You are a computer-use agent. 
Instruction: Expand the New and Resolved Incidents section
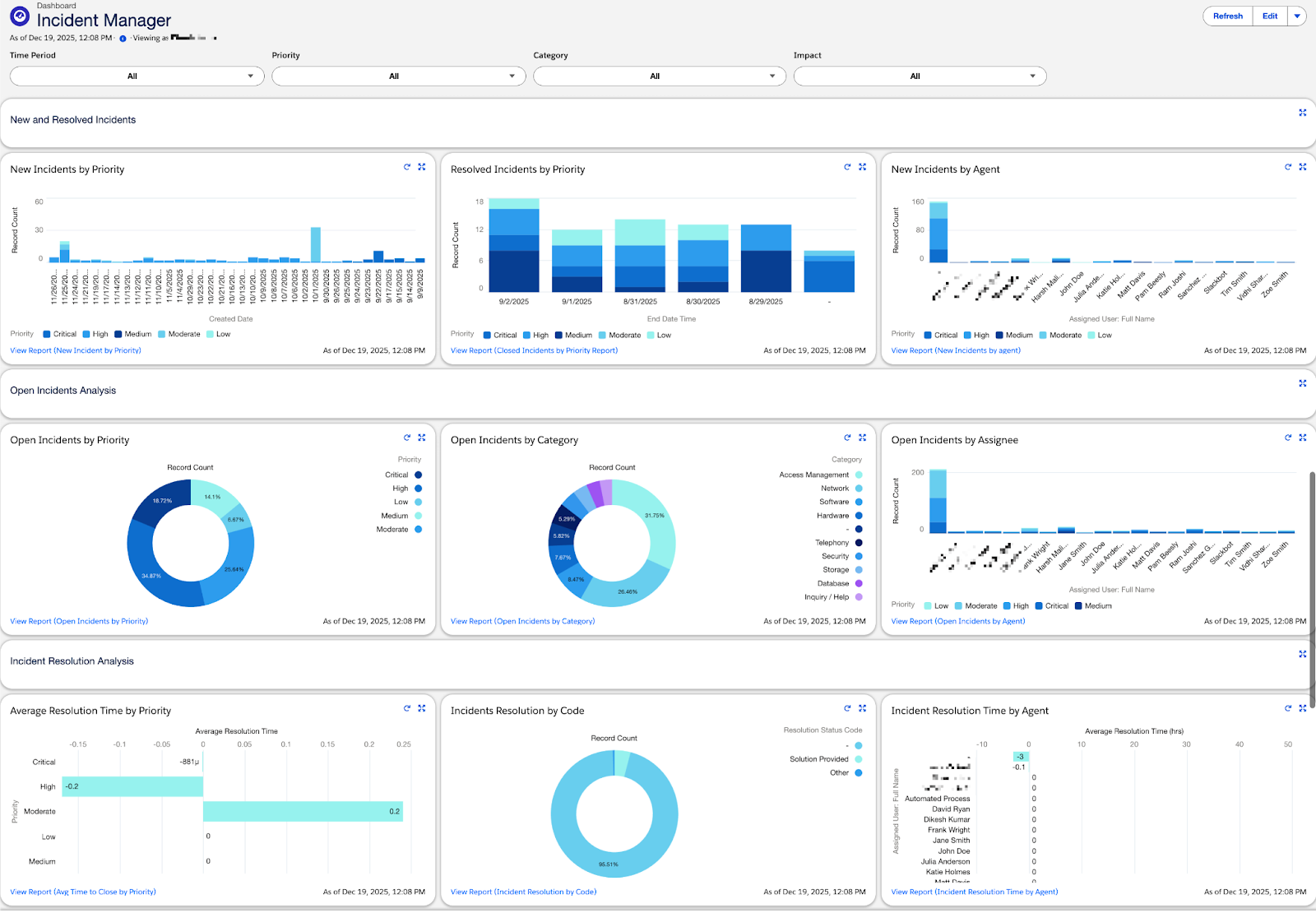(x=1302, y=113)
